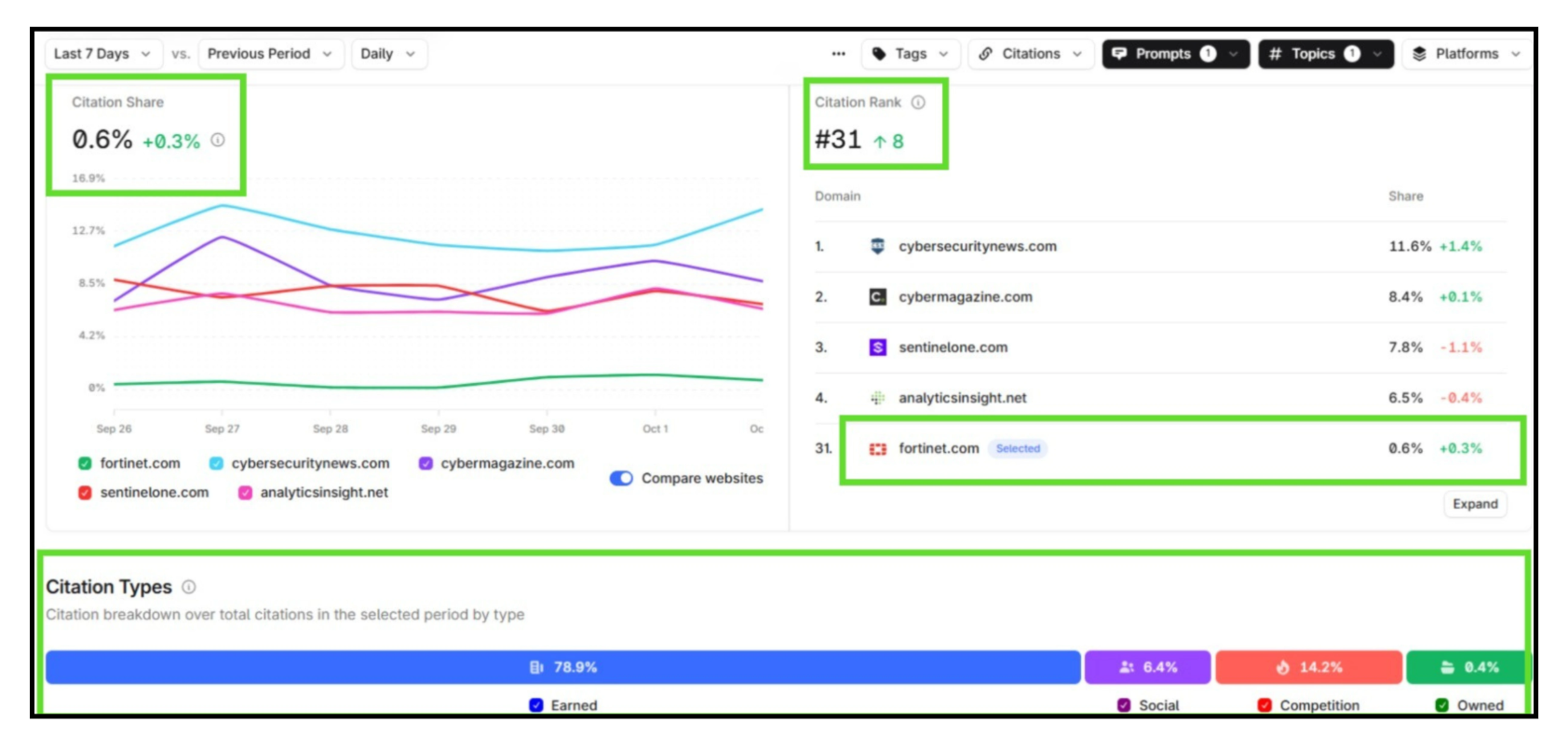Click the info icon next to Citation Rank

[x=918, y=102]
